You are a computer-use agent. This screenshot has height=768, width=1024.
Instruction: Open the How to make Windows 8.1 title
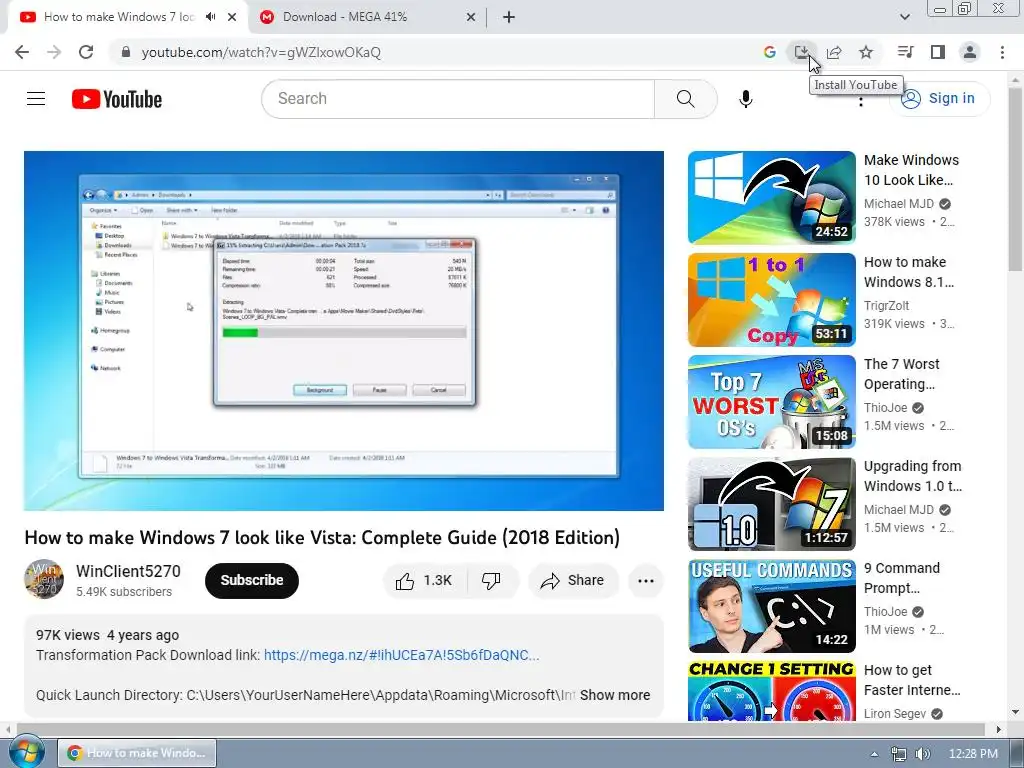click(908, 272)
